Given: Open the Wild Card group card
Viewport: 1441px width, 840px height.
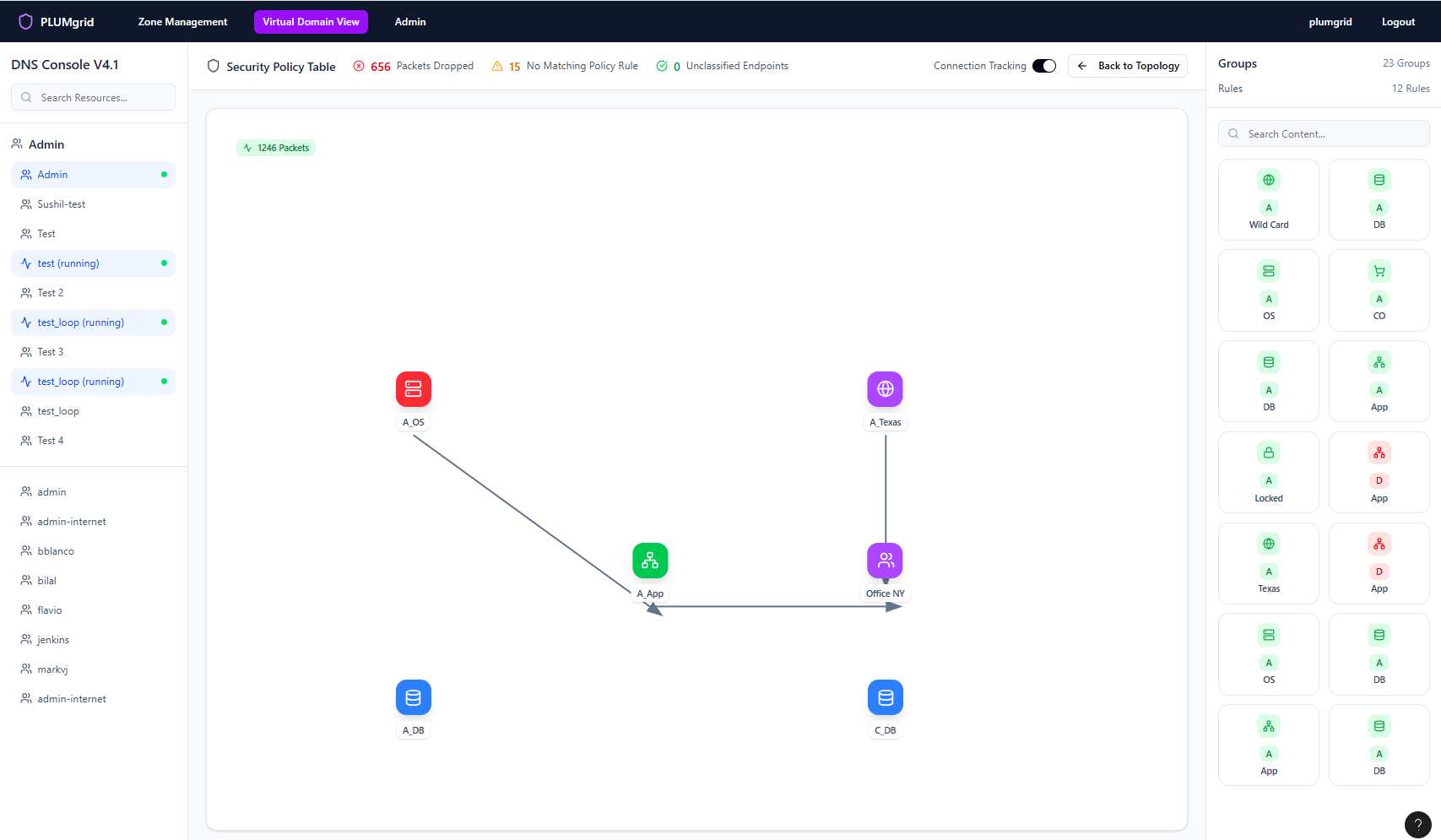Looking at the screenshot, I should click(1268, 200).
